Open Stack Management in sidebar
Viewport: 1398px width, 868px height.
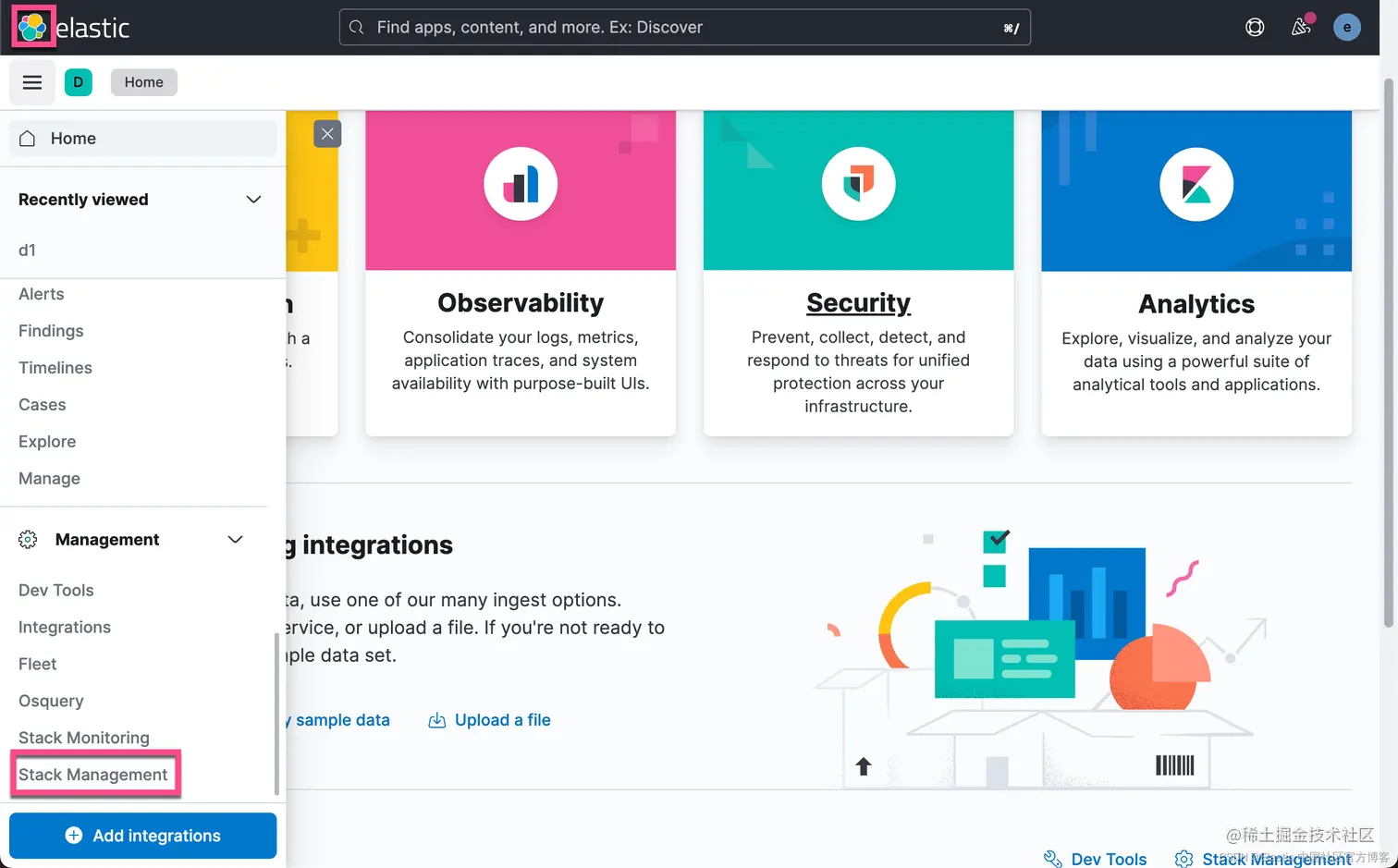[x=93, y=775]
